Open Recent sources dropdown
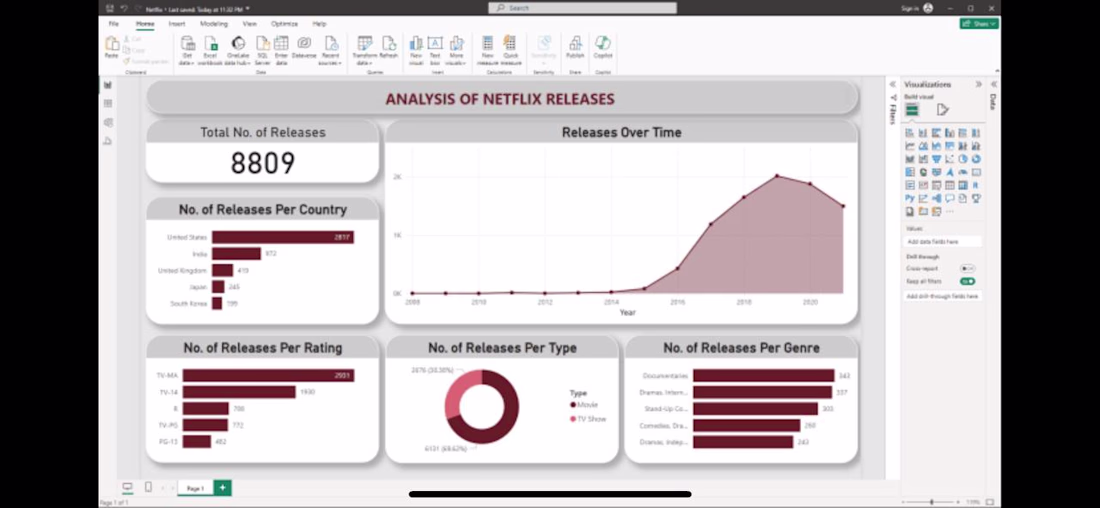Image resolution: width=1100 pixels, height=508 pixels. pyautogui.click(x=330, y=51)
